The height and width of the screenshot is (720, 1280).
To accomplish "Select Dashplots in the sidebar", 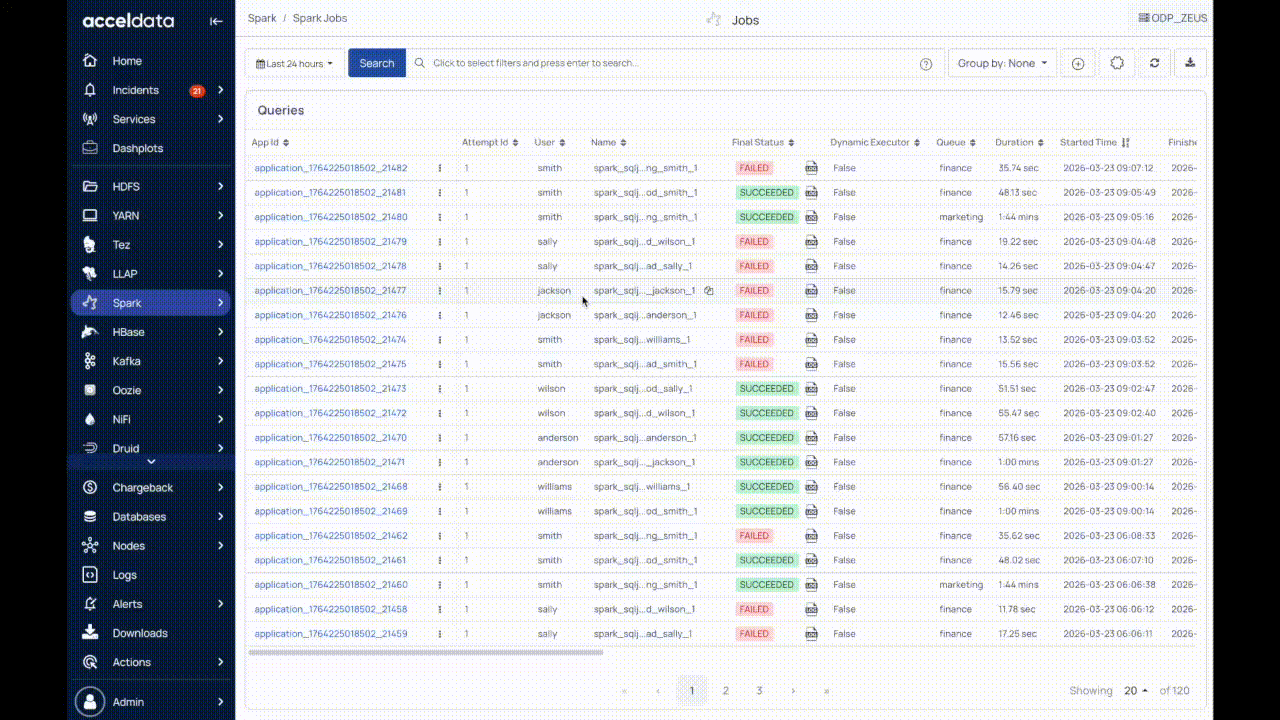I will 137,148.
